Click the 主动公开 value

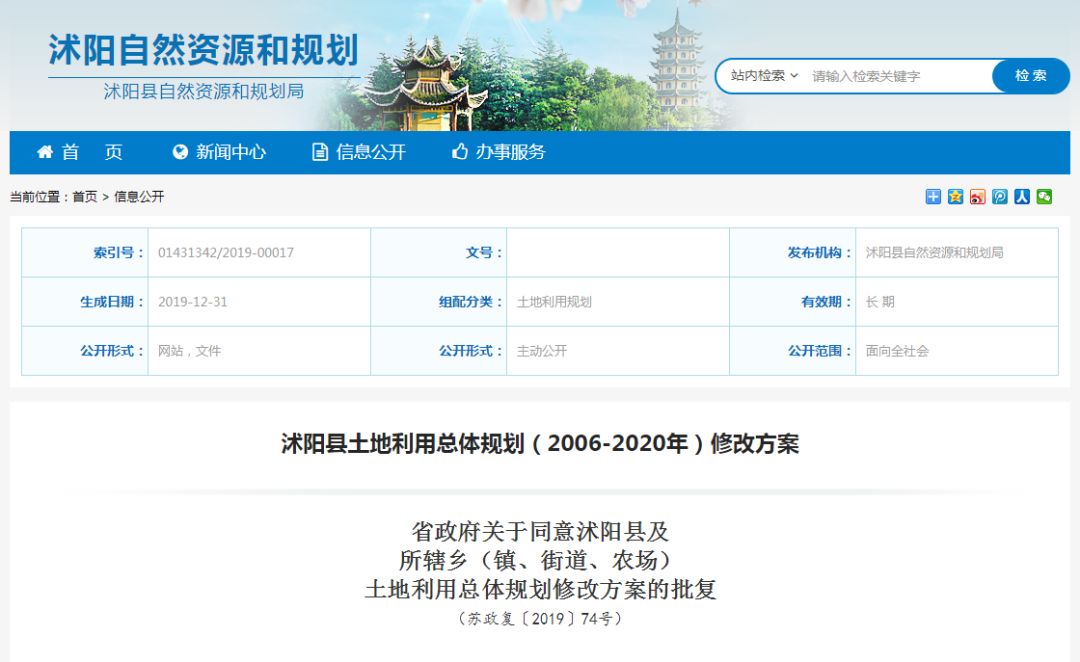pyautogui.click(x=542, y=351)
